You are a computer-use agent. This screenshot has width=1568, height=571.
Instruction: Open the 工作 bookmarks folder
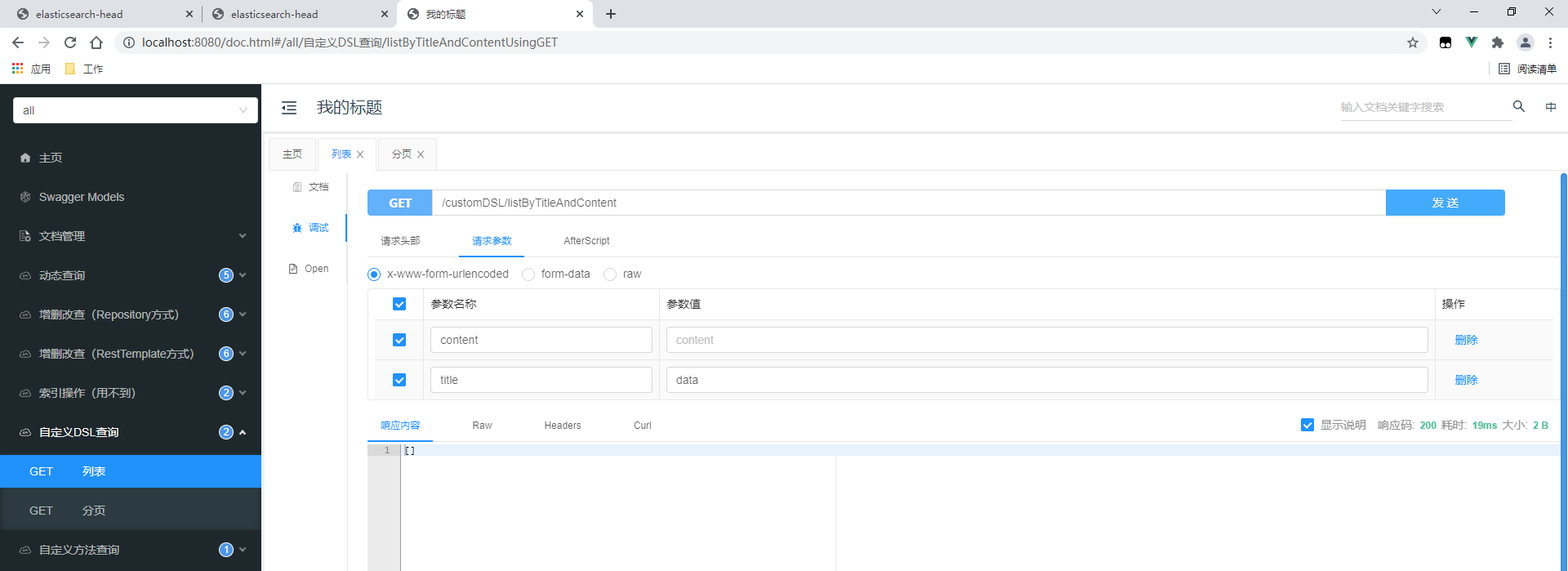pyautogui.click(x=83, y=69)
